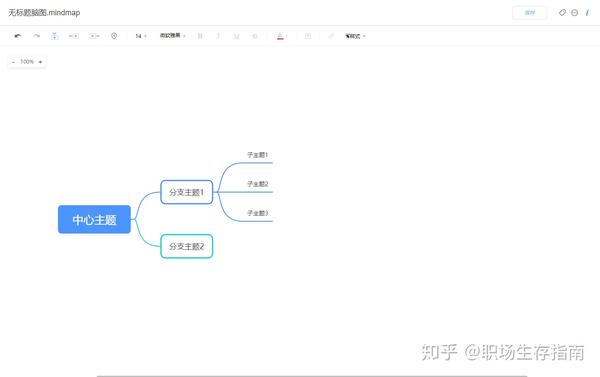The height and width of the screenshot is (377, 600).
Task: Click the insert subtopic icon
Action: pos(54,36)
